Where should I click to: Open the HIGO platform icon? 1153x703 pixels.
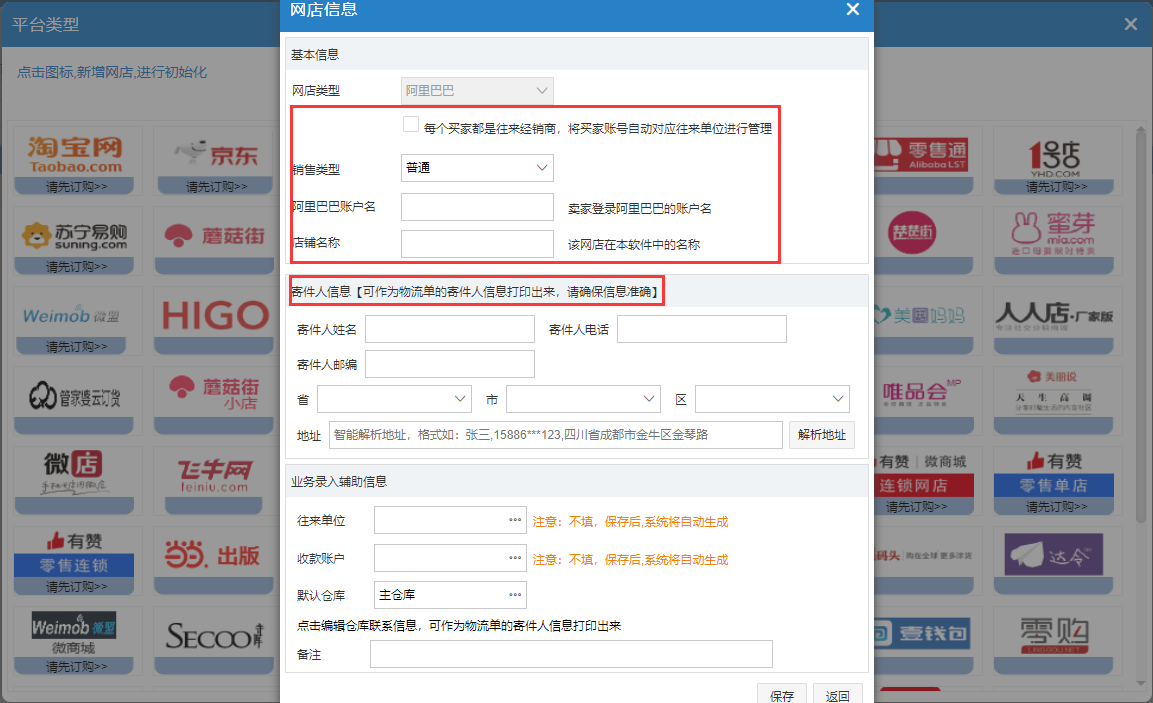coord(215,315)
